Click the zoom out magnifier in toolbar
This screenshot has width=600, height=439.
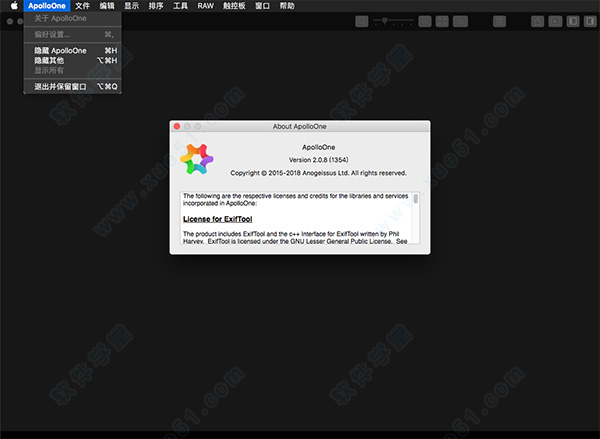coord(362,21)
